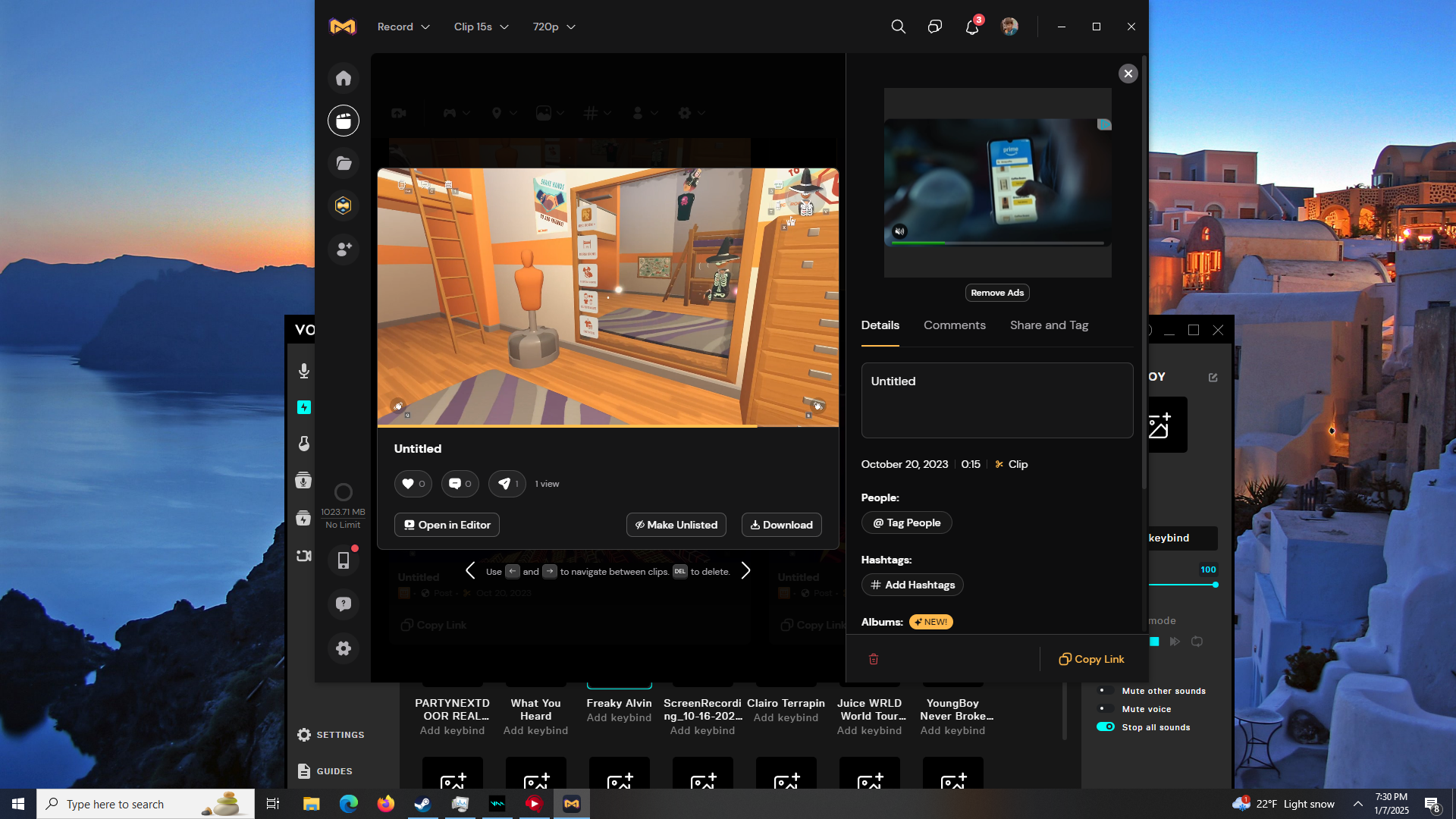Open the Clip 15s dropdown
Screen dimensions: 1456x819
[x=481, y=27]
